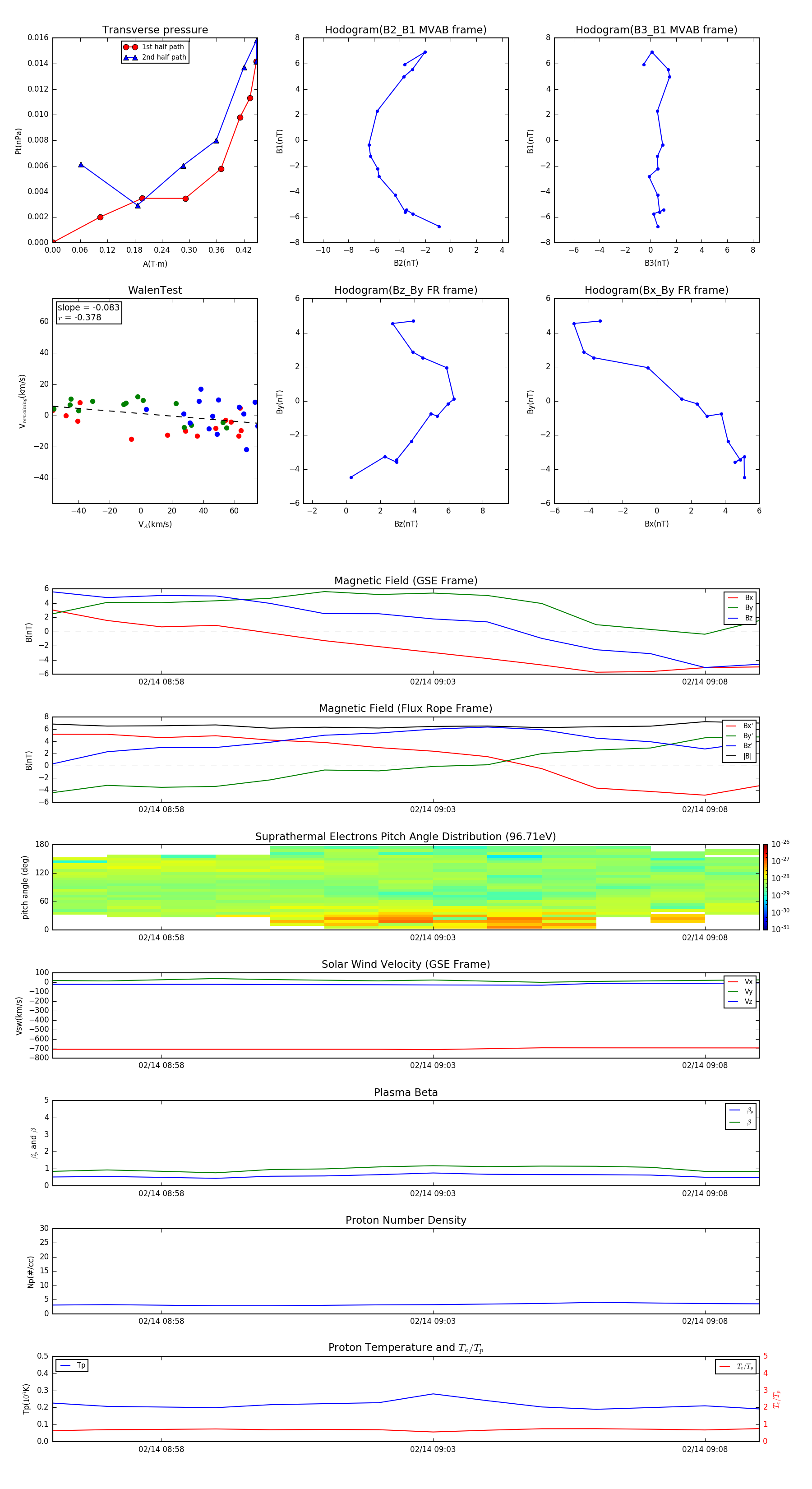
Task: Click the 'Bz' legend entry in GSE plot
Action: point(740,618)
